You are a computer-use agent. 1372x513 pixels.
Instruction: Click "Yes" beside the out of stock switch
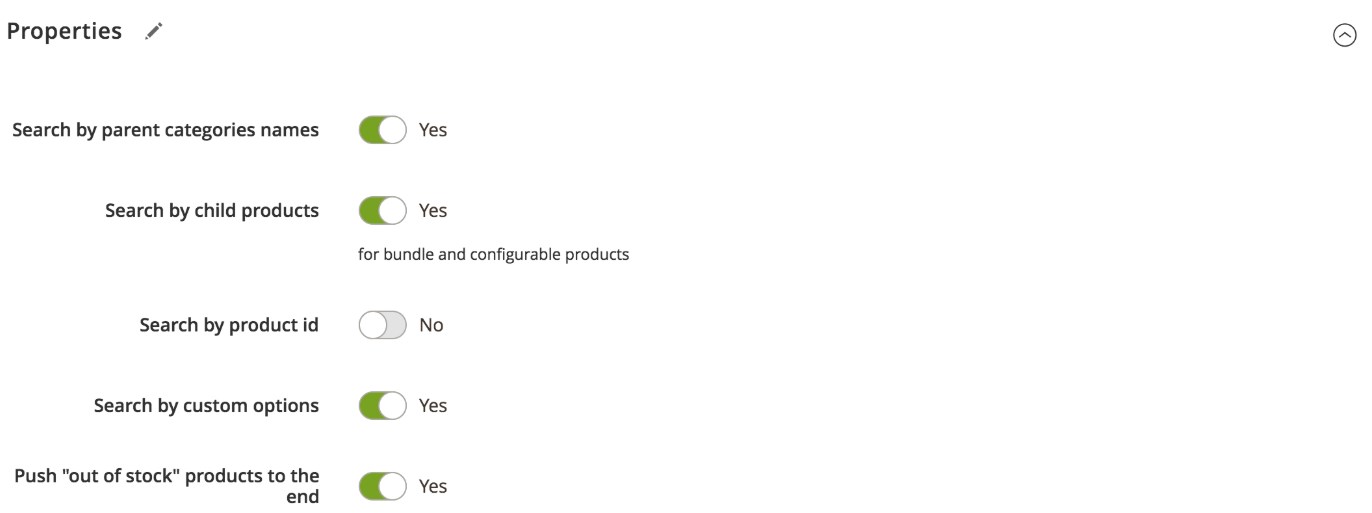coord(433,487)
